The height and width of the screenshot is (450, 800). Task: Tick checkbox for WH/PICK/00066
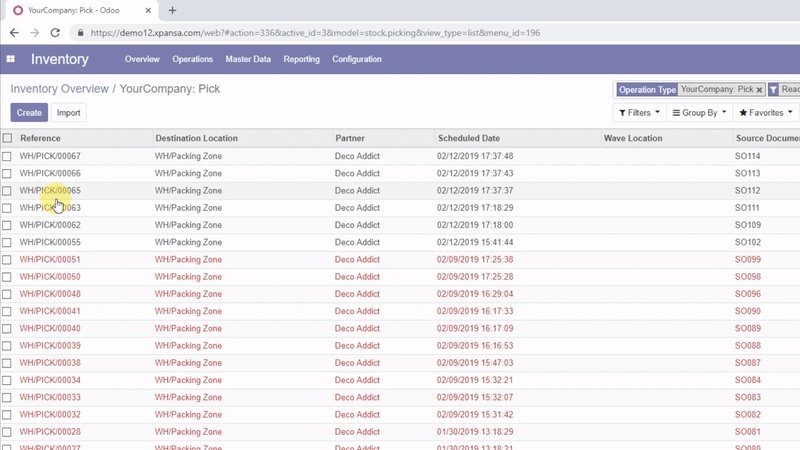click(x=7, y=173)
